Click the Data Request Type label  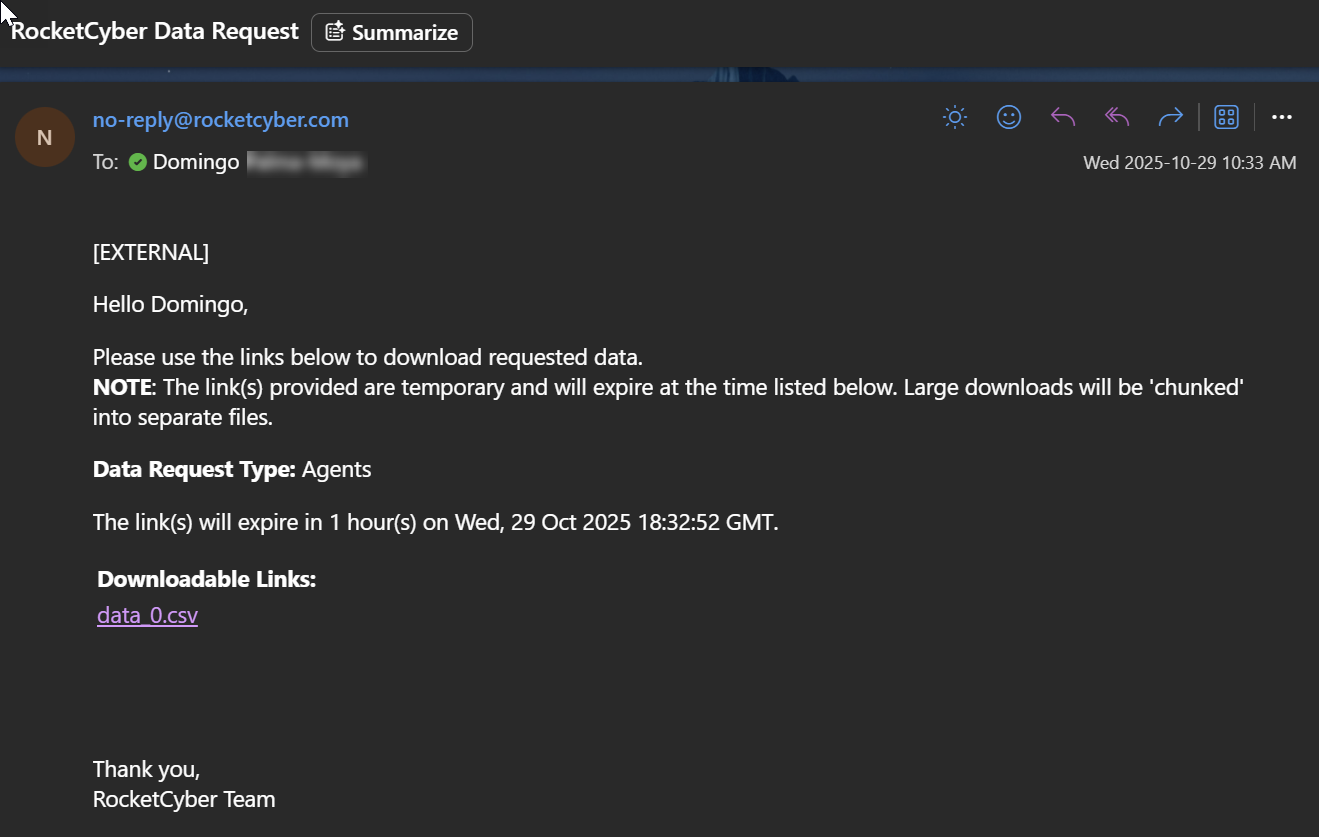tap(194, 469)
